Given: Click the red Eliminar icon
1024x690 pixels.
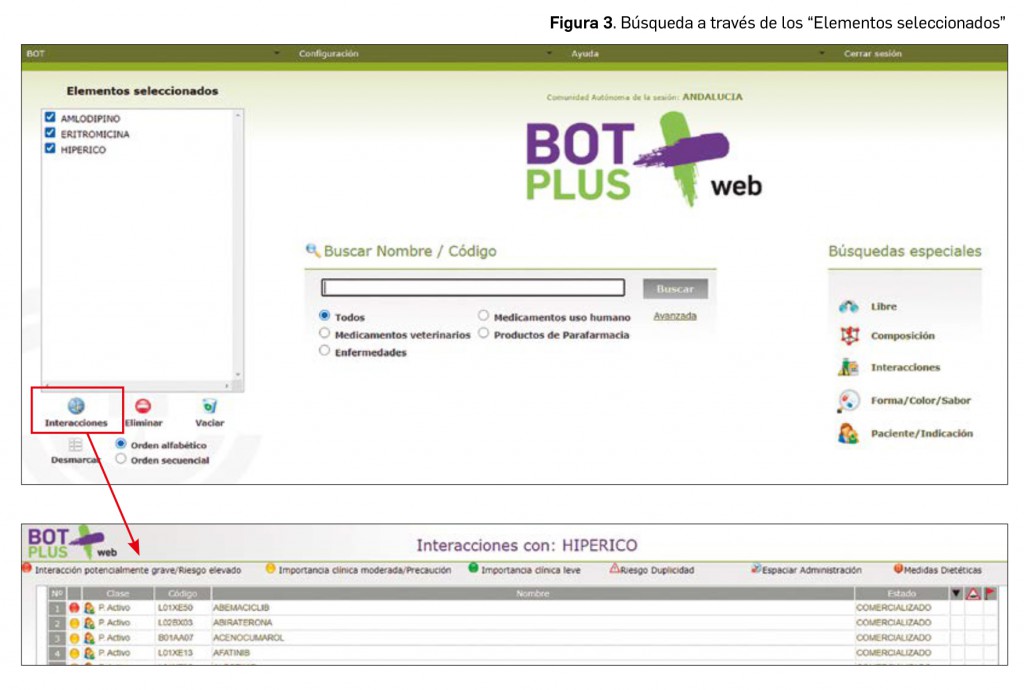Looking at the screenshot, I should coord(143,405).
